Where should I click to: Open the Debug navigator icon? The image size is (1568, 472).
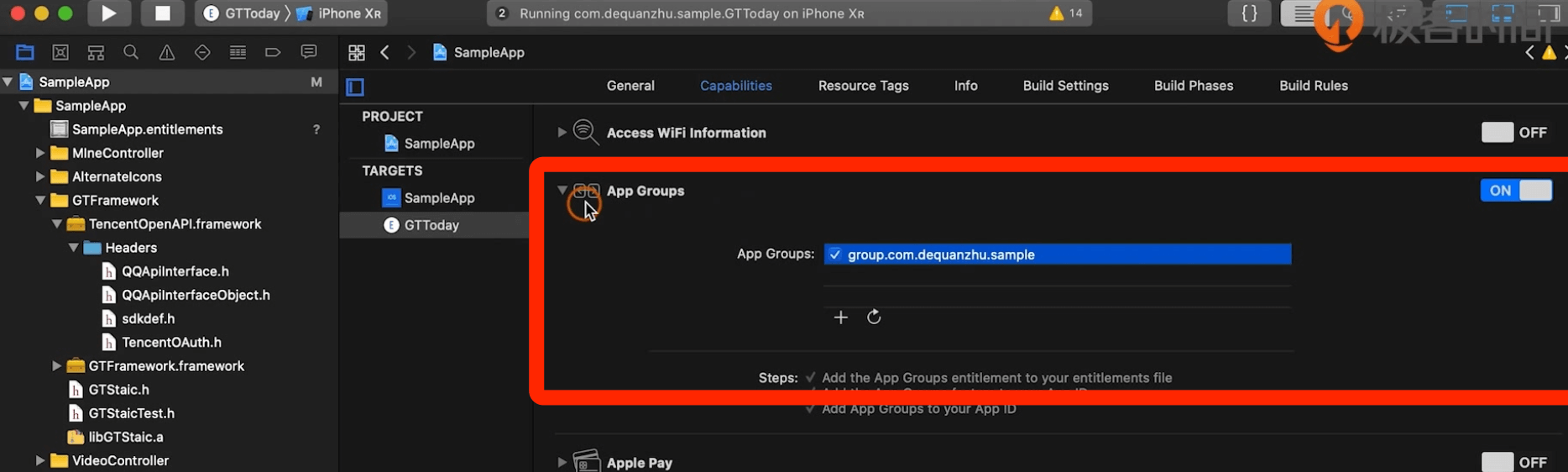pyautogui.click(x=238, y=52)
